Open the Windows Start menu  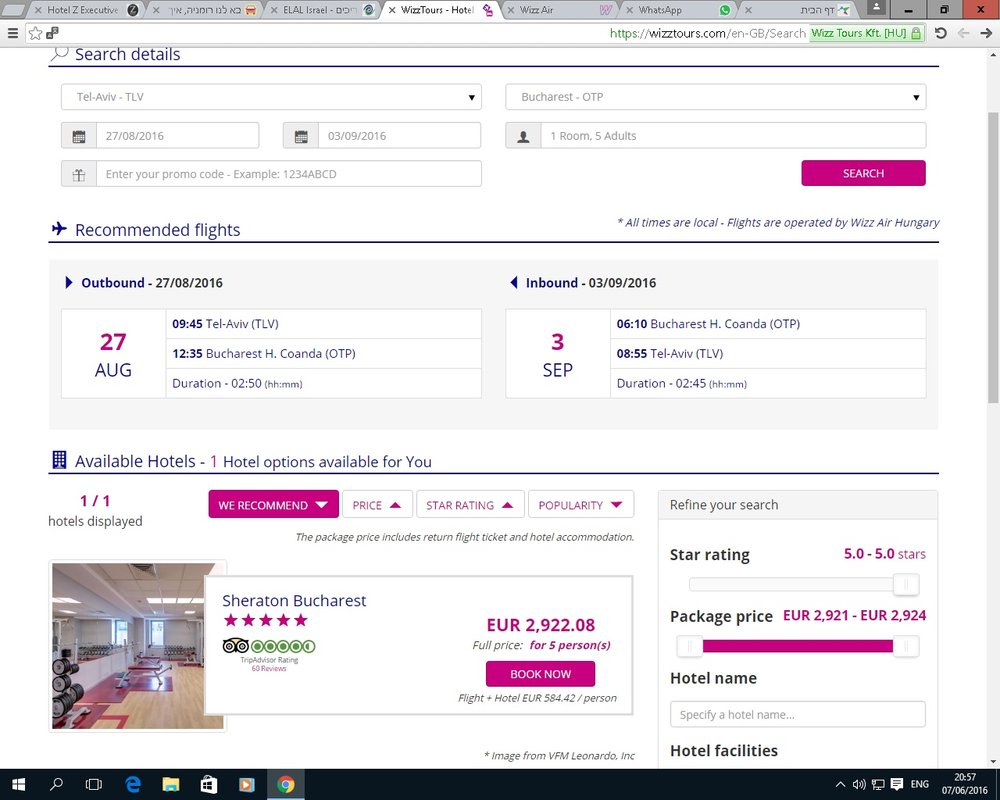click(x=18, y=784)
